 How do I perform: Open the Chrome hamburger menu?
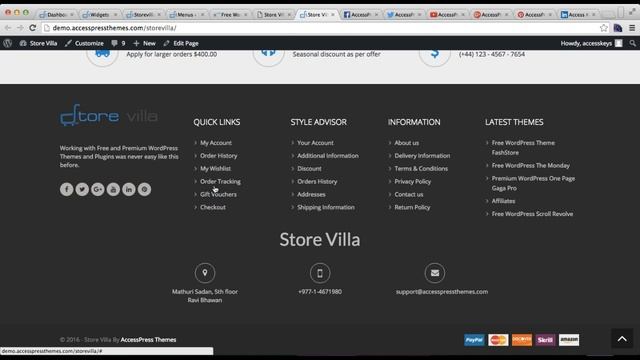click(x=632, y=28)
